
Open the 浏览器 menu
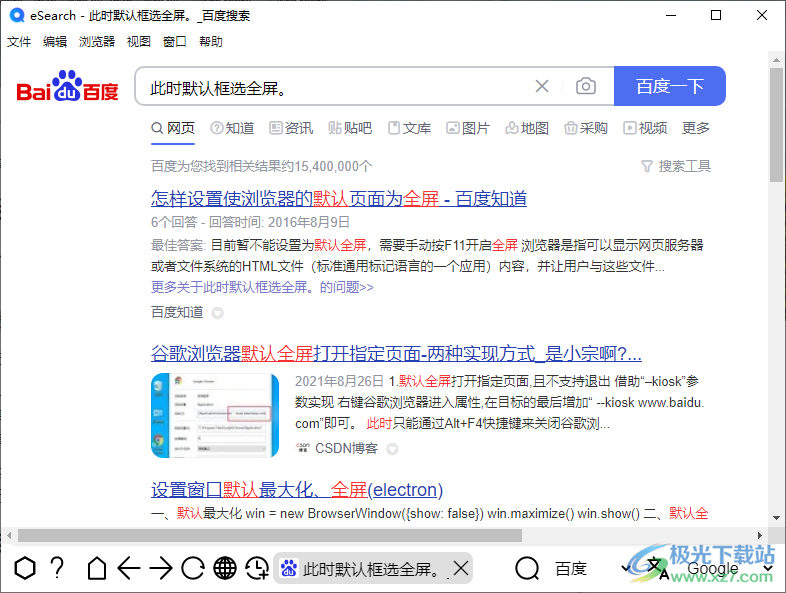pos(97,42)
